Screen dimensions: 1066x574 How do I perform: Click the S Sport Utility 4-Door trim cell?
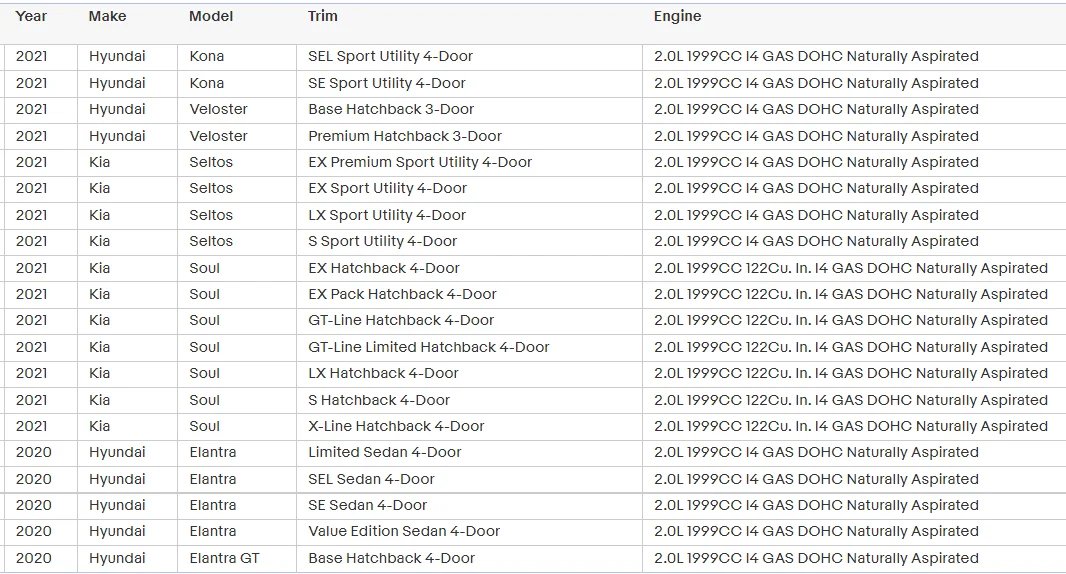[383, 241]
